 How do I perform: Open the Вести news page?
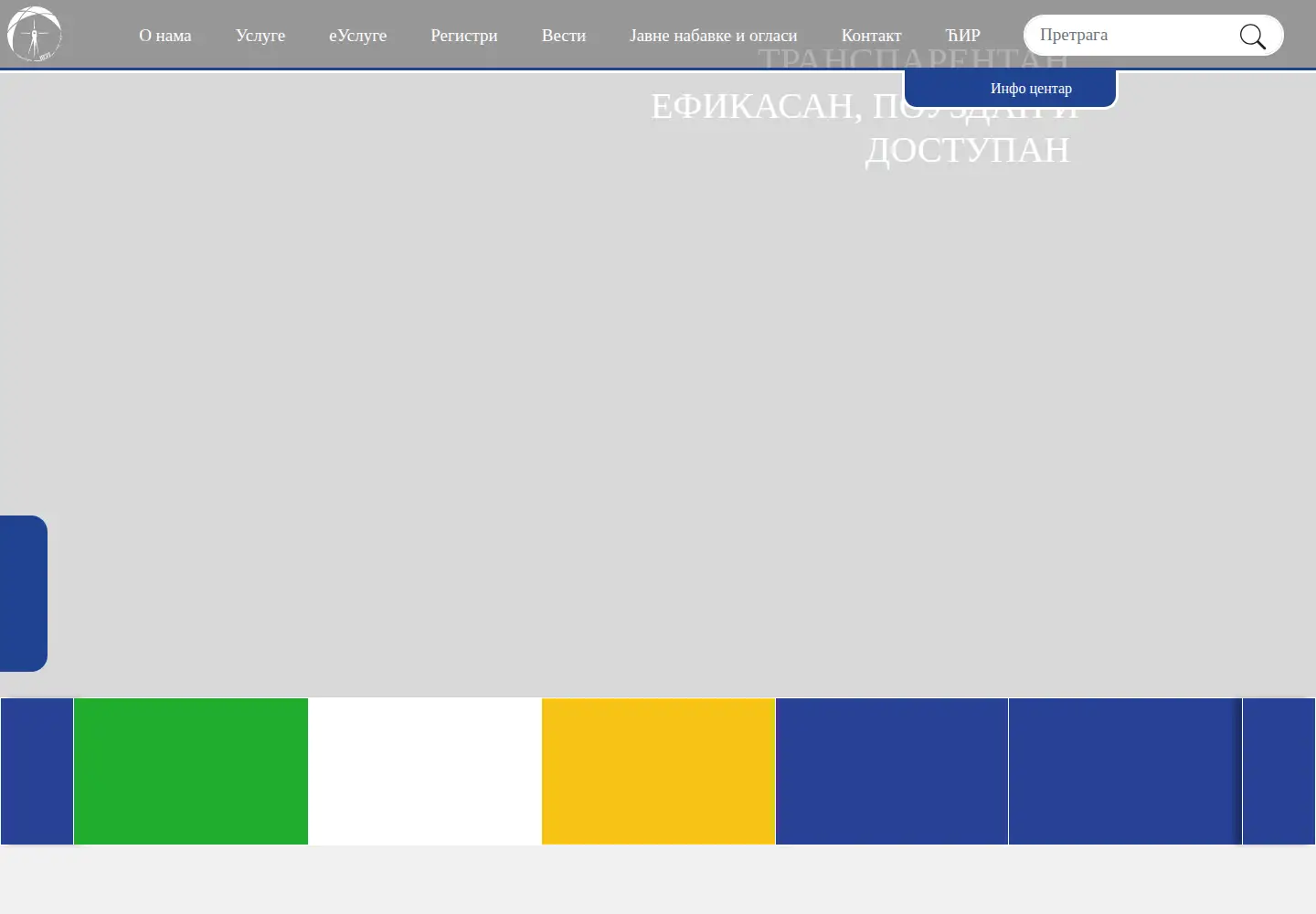pos(564,36)
